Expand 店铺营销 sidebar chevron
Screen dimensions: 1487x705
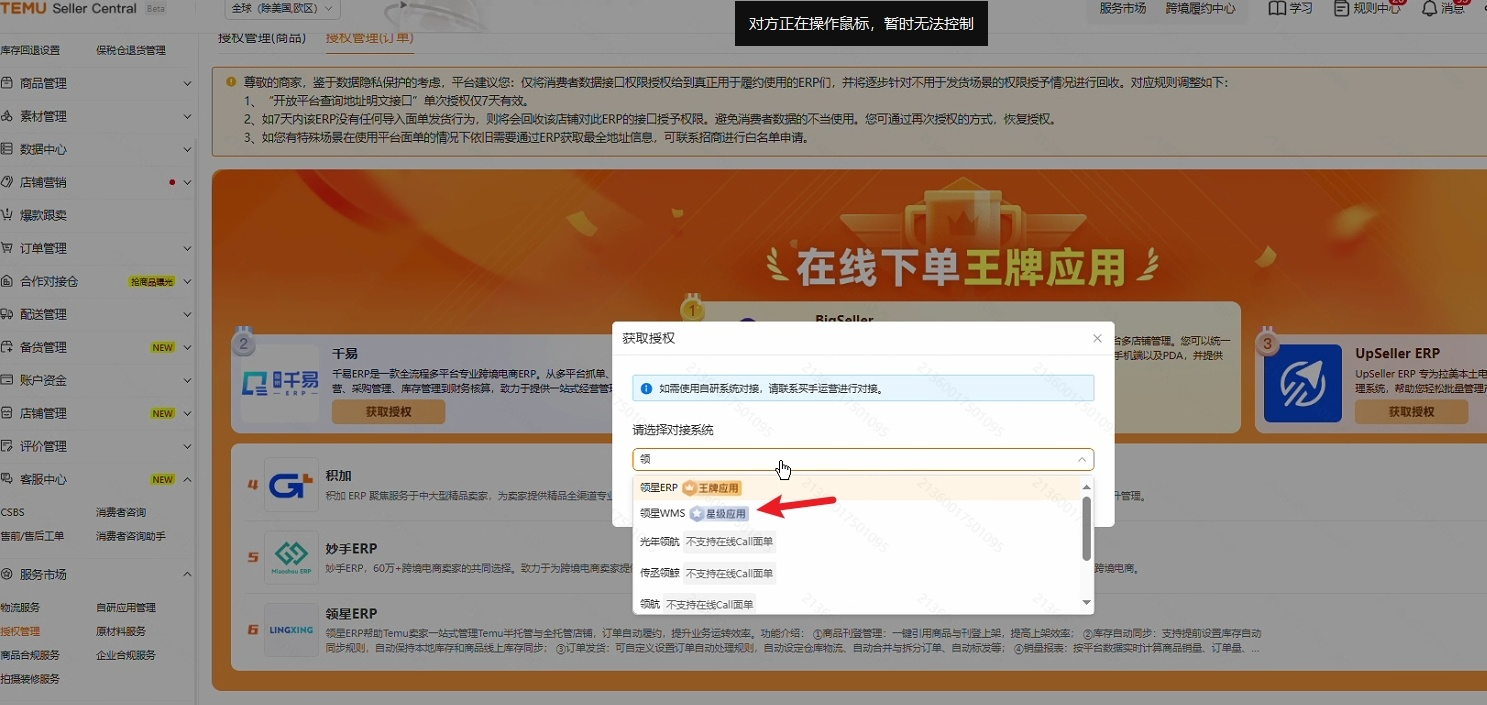tap(187, 182)
